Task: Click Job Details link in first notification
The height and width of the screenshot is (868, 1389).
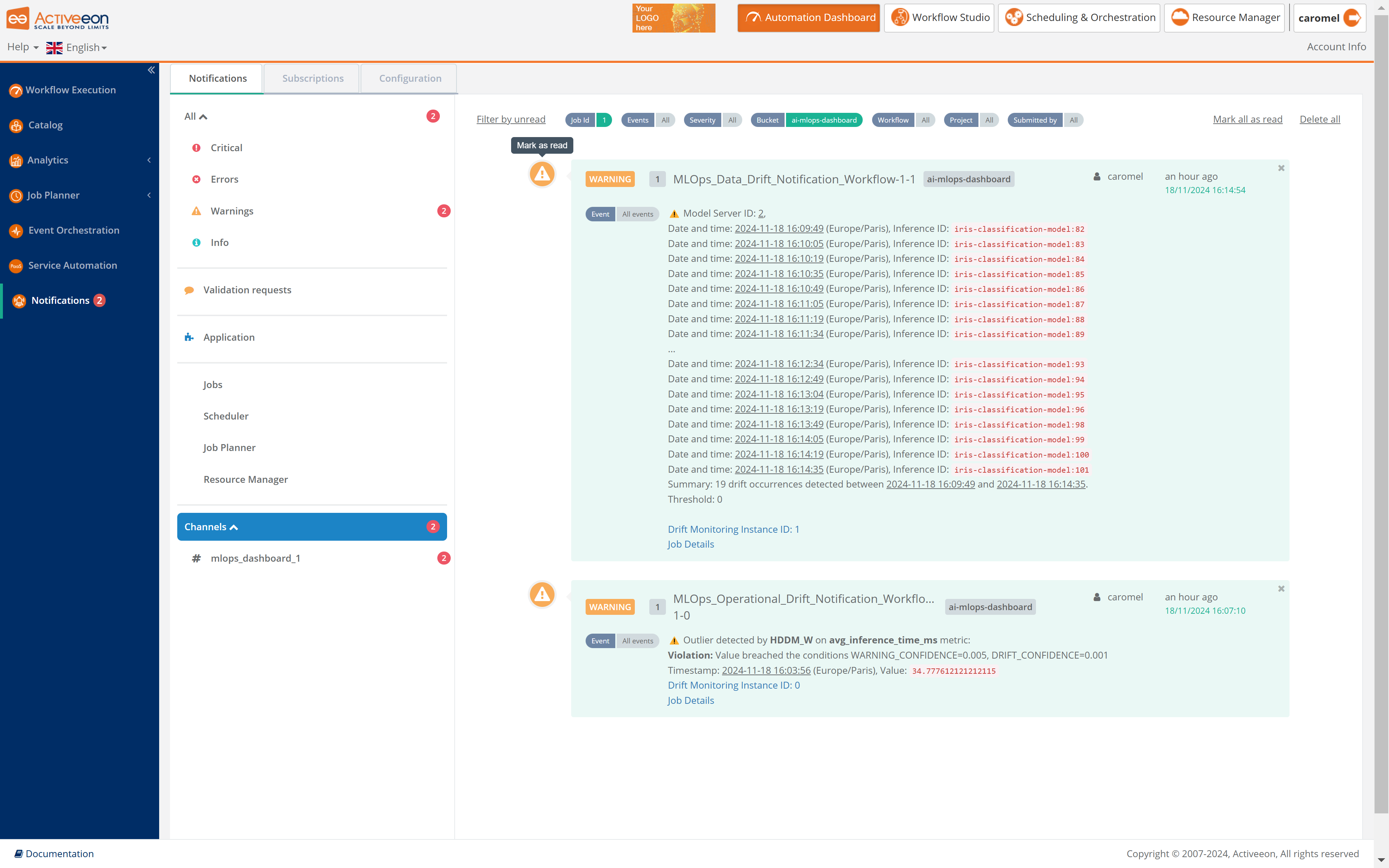Action: pos(691,544)
